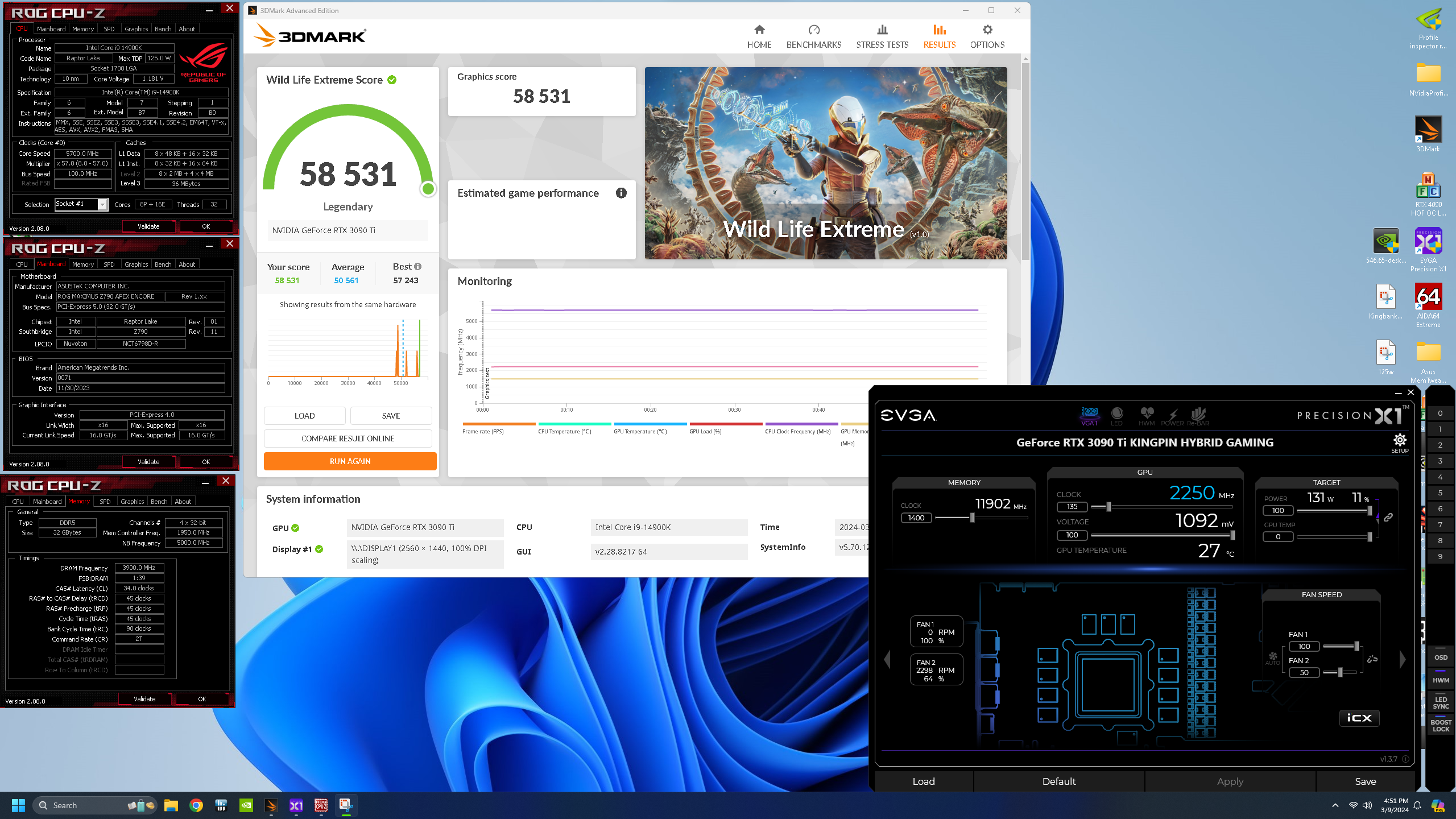
Task: Open the SETUP gear in Precision X1
Action: (1400, 443)
